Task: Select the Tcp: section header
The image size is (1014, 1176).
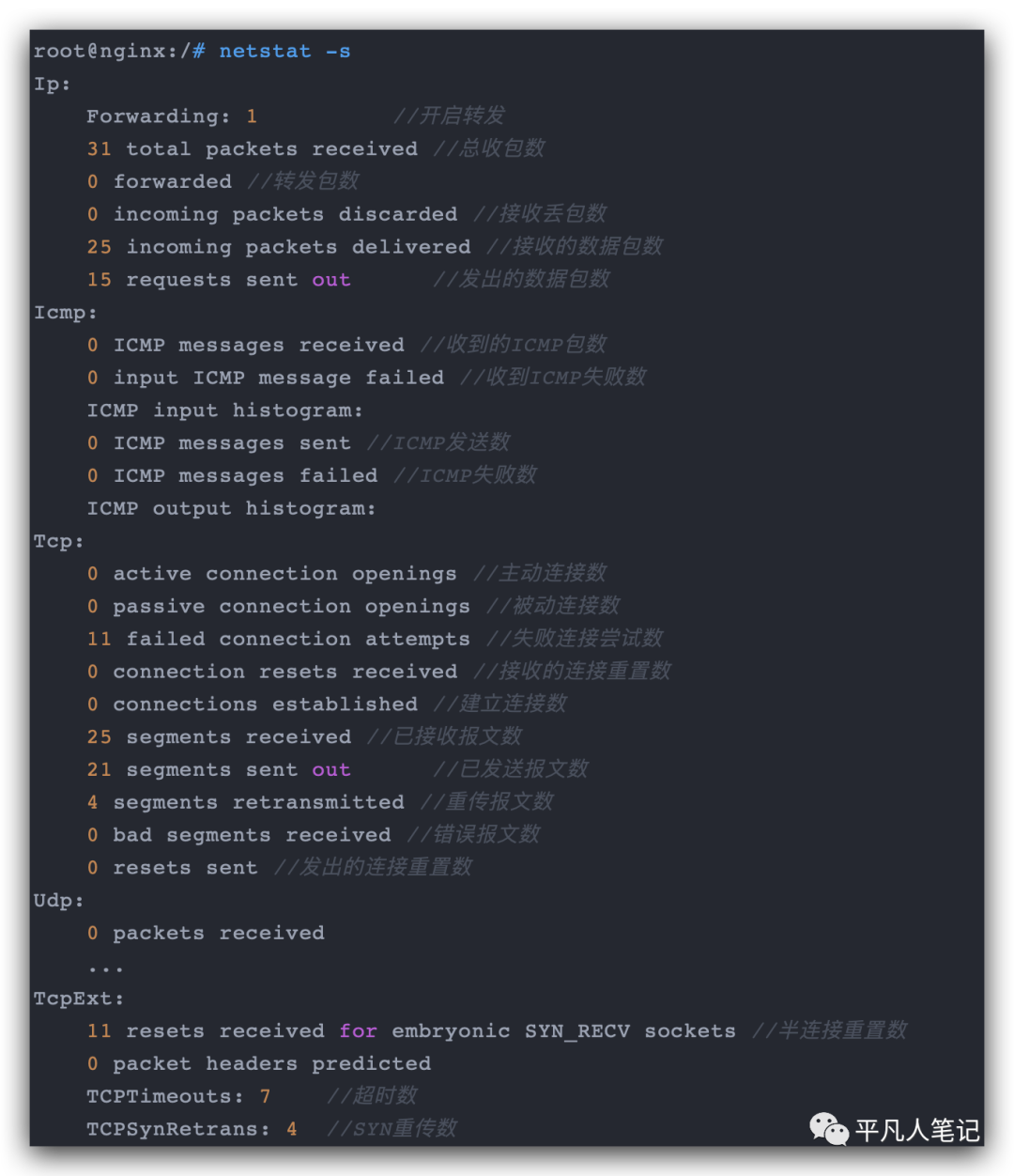Action: pyautogui.click(x=59, y=542)
